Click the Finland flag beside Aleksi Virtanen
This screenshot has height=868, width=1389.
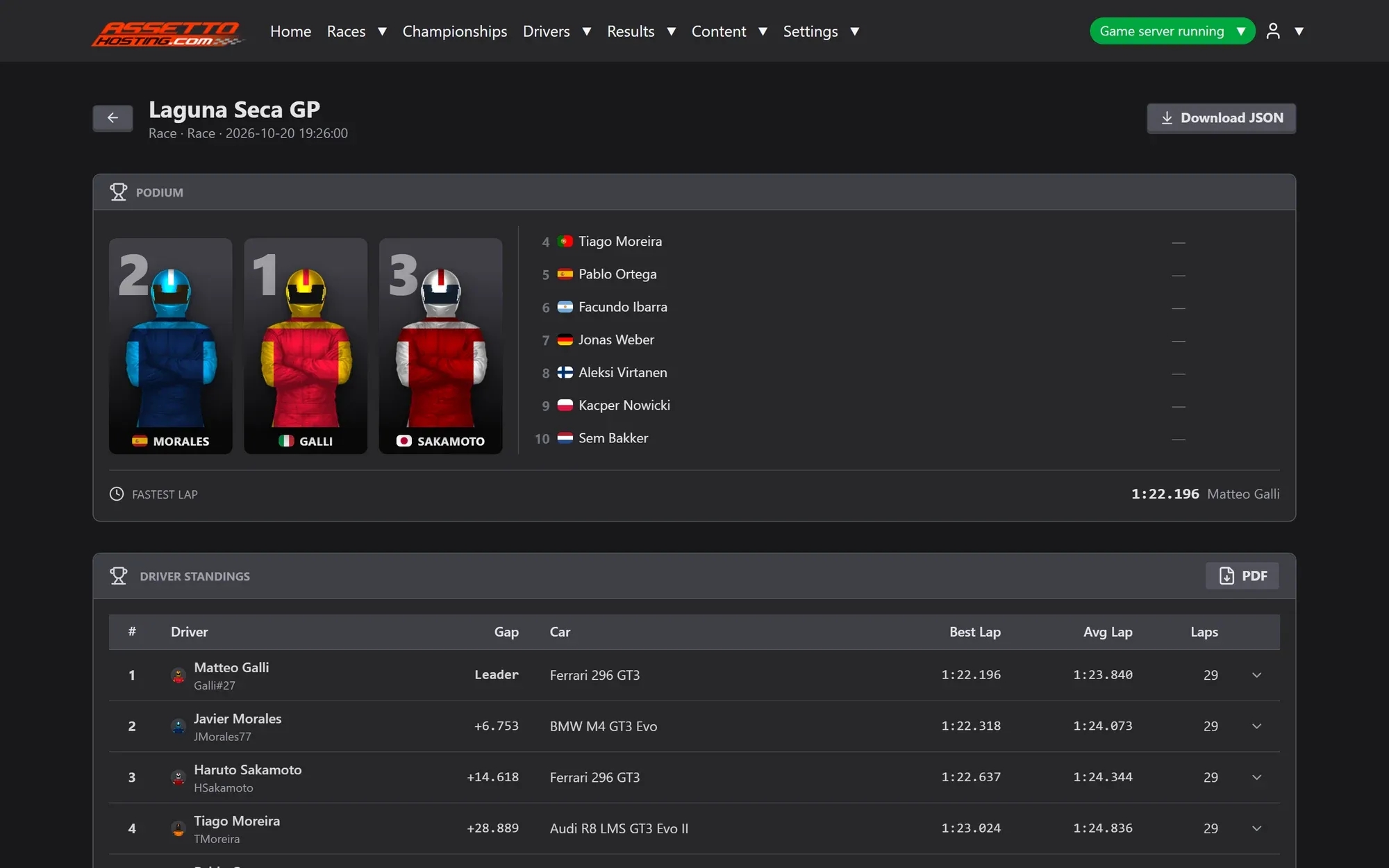[565, 373]
